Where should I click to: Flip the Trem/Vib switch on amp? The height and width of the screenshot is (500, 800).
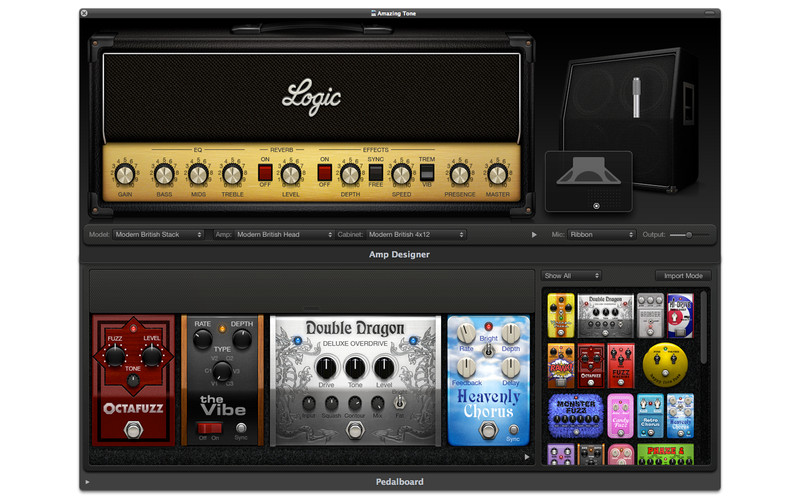pyautogui.click(x=427, y=173)
